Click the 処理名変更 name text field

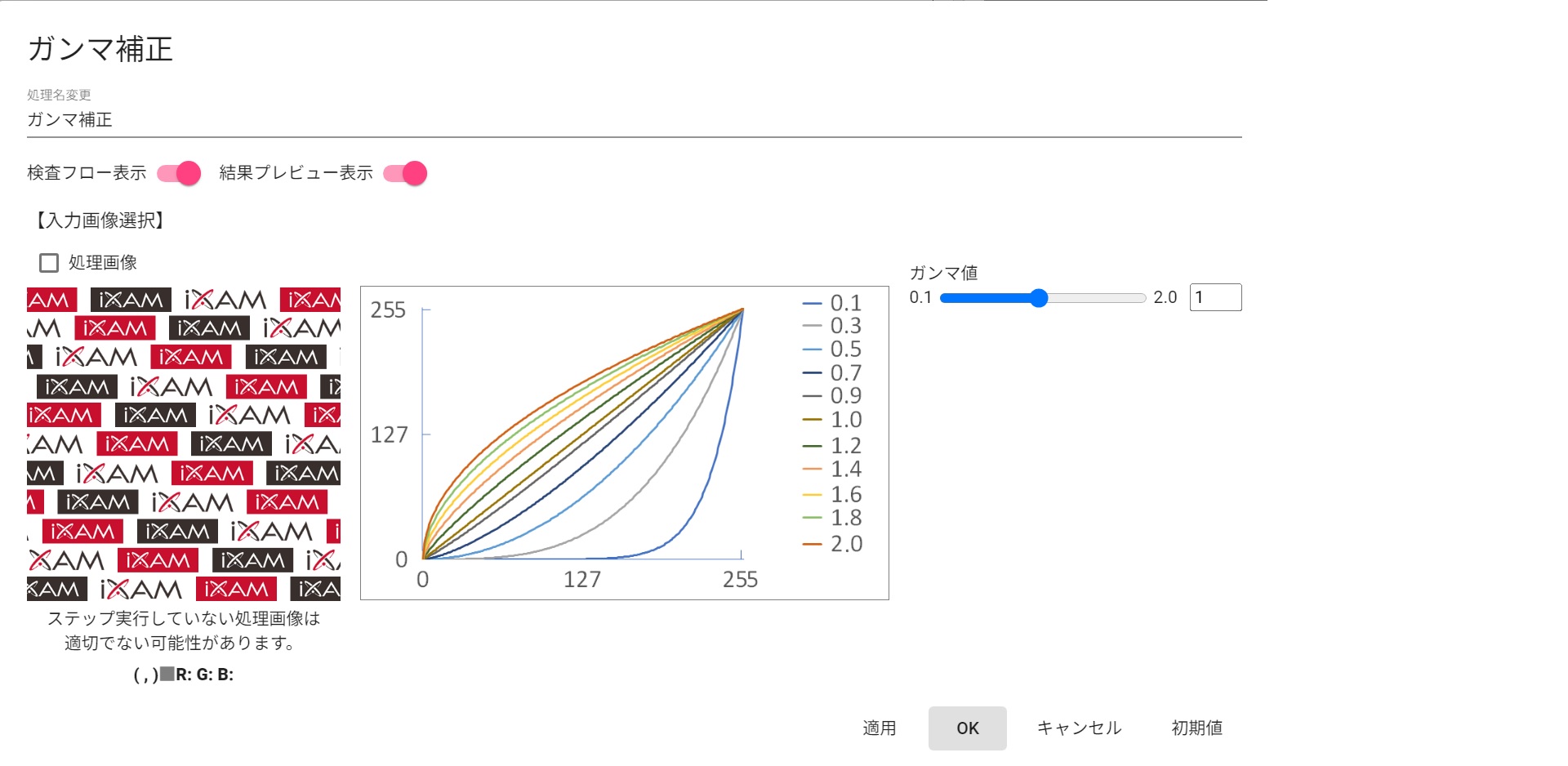pyautogui.click(x=634, y=120)
